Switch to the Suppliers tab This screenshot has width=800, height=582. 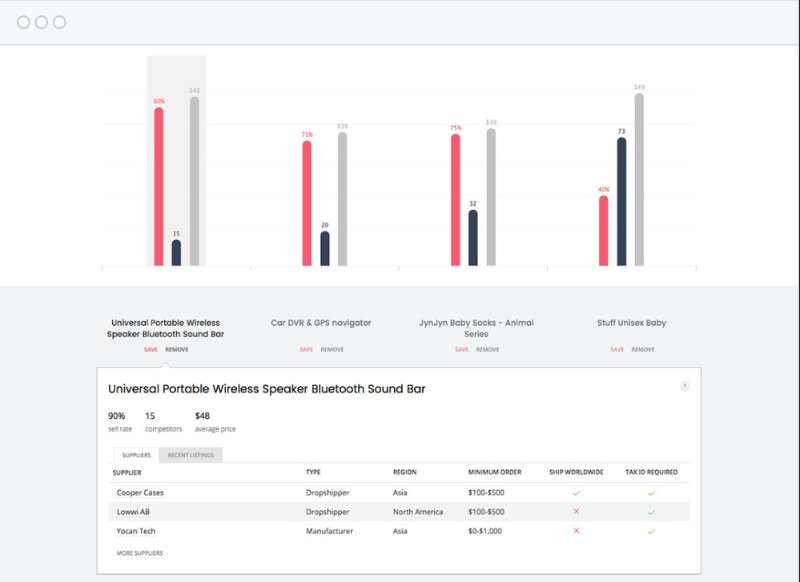point(136,455)
